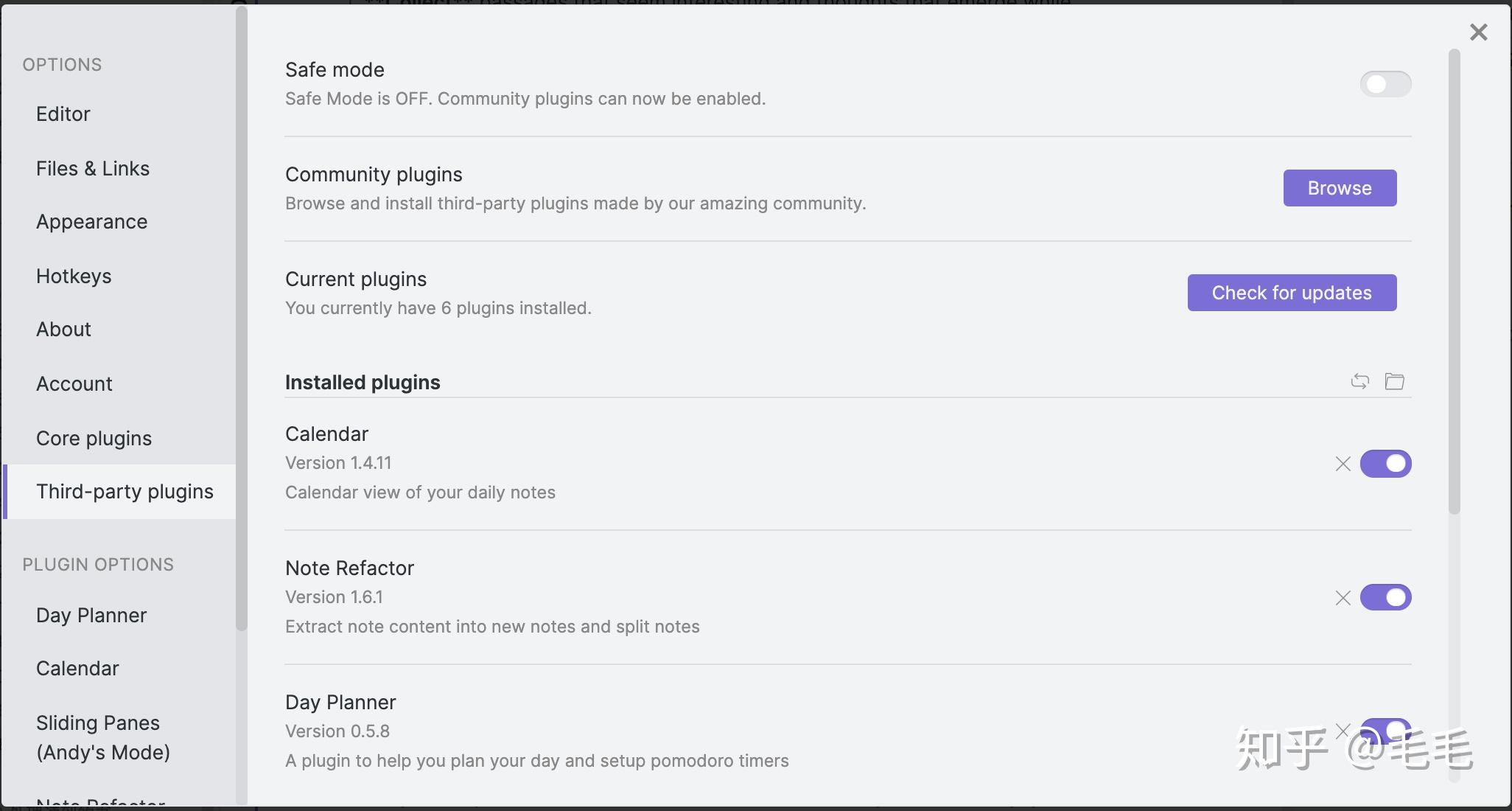The height and width of the screenshot is (811, 1512).
Task: Open the Editor settings tab
Action: tap(63, 114)
